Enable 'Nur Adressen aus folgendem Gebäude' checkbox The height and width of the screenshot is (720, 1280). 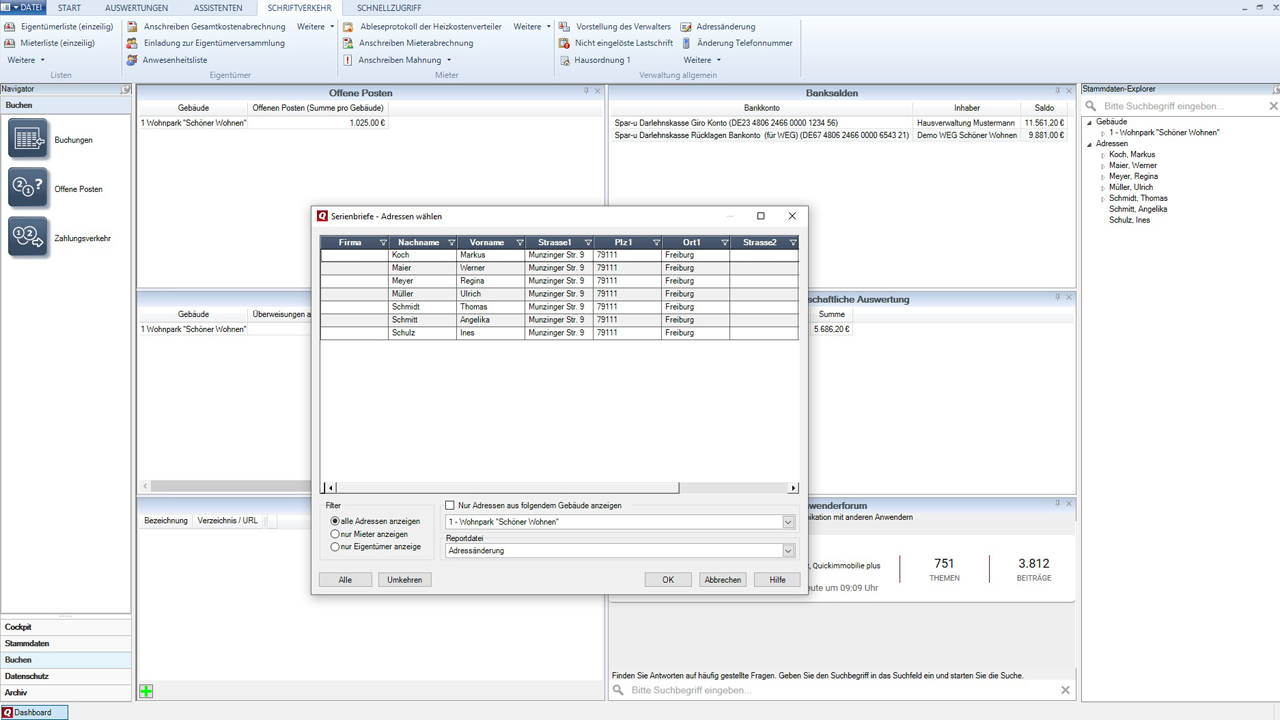450,506
